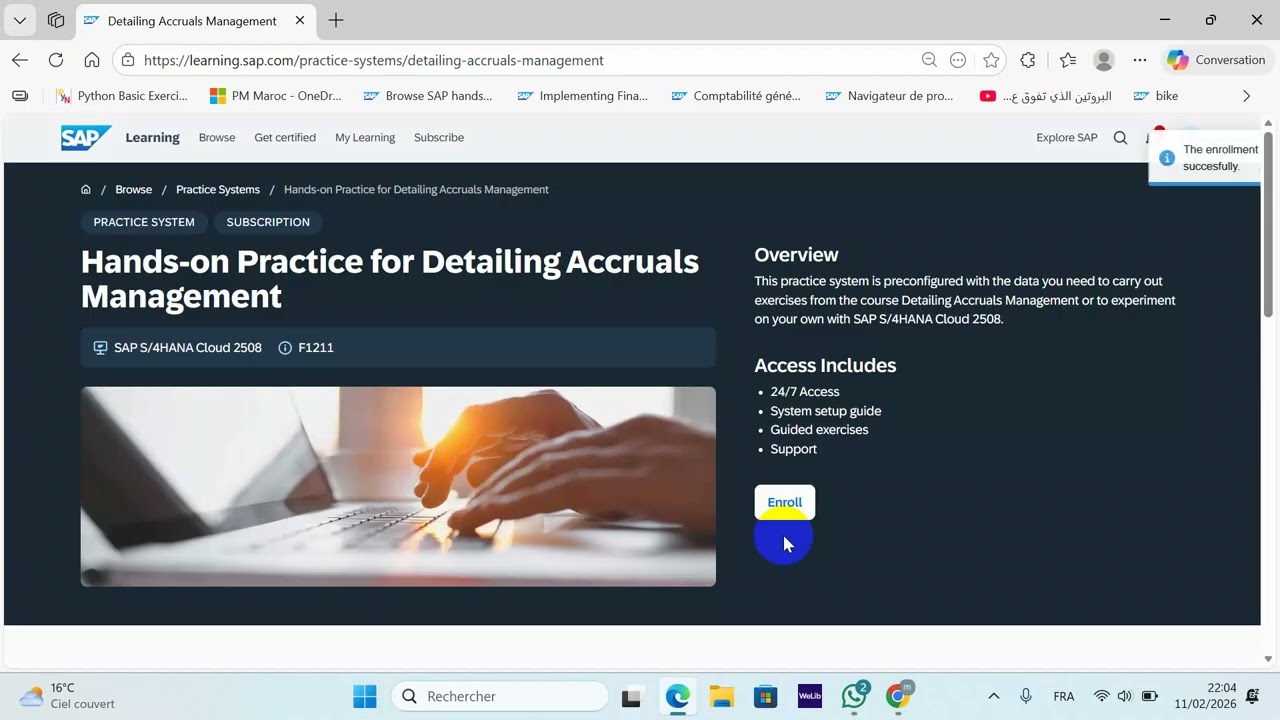The image size is (1280, 720).
Task: Click the '24/7 Access' list item
Action: [x=805, y=392]
